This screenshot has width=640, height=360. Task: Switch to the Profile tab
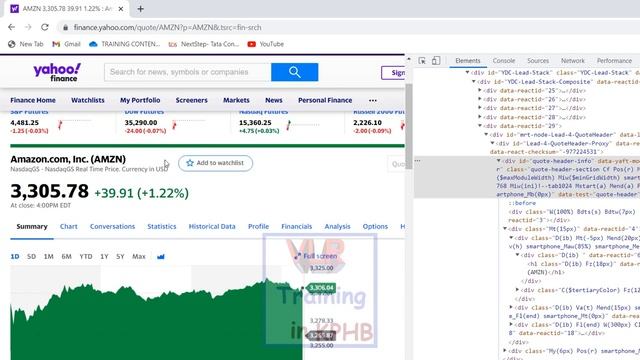pyautogui.click(x=258, y=227)
